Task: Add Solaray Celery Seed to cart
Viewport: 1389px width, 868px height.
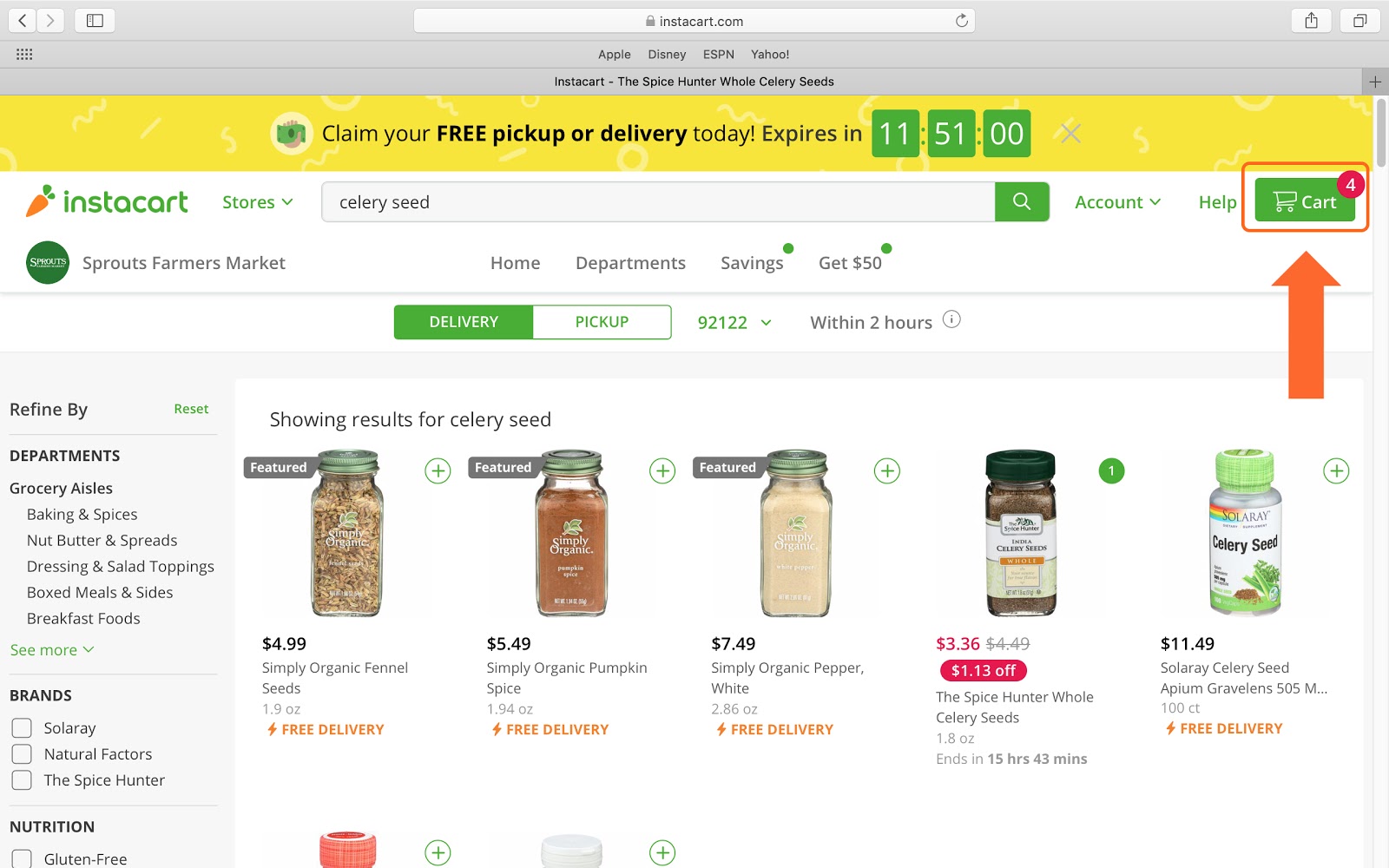Action: point(1336,470)
